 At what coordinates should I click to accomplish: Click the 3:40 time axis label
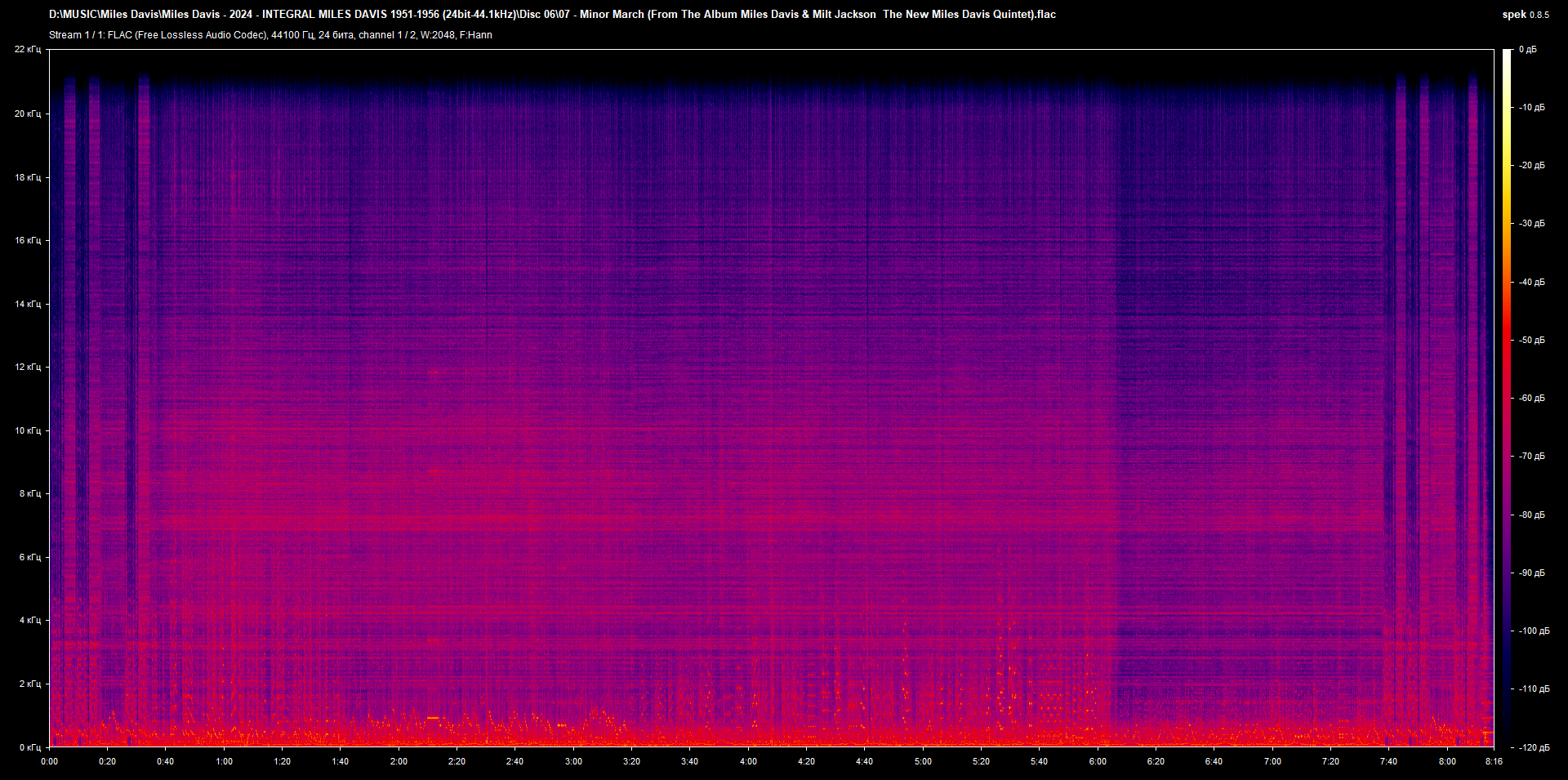690,761
